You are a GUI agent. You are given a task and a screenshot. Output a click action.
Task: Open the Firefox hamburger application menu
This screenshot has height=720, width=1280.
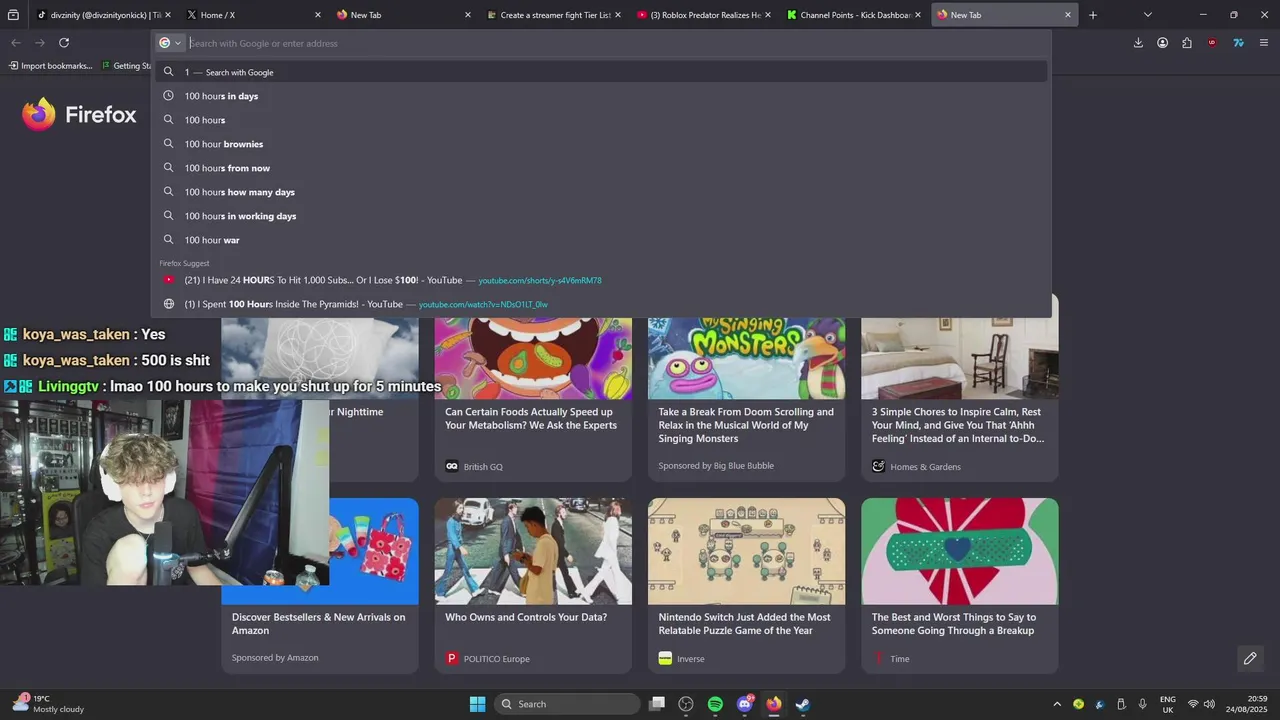(x=1264, y=43)
